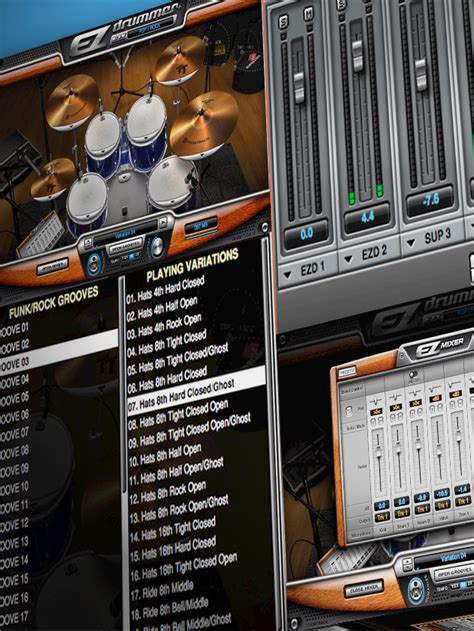The height and width of the screenshot is (631, 474).
Task: Mute the Tom 1 channel in EZ Mixer
Action: pos(460,402)
